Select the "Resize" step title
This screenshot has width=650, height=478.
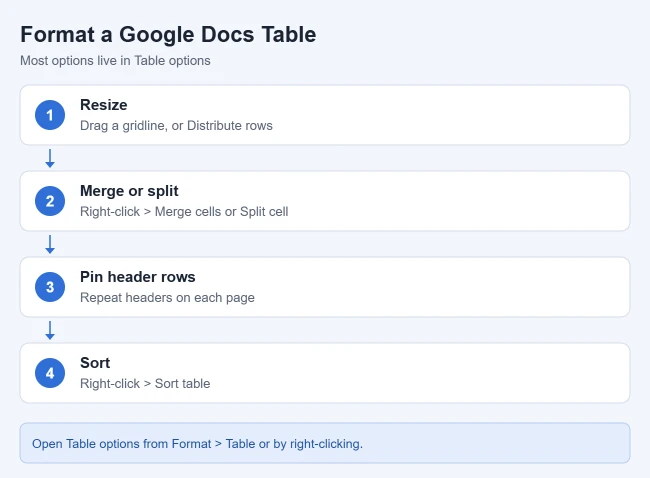(104, 105)
